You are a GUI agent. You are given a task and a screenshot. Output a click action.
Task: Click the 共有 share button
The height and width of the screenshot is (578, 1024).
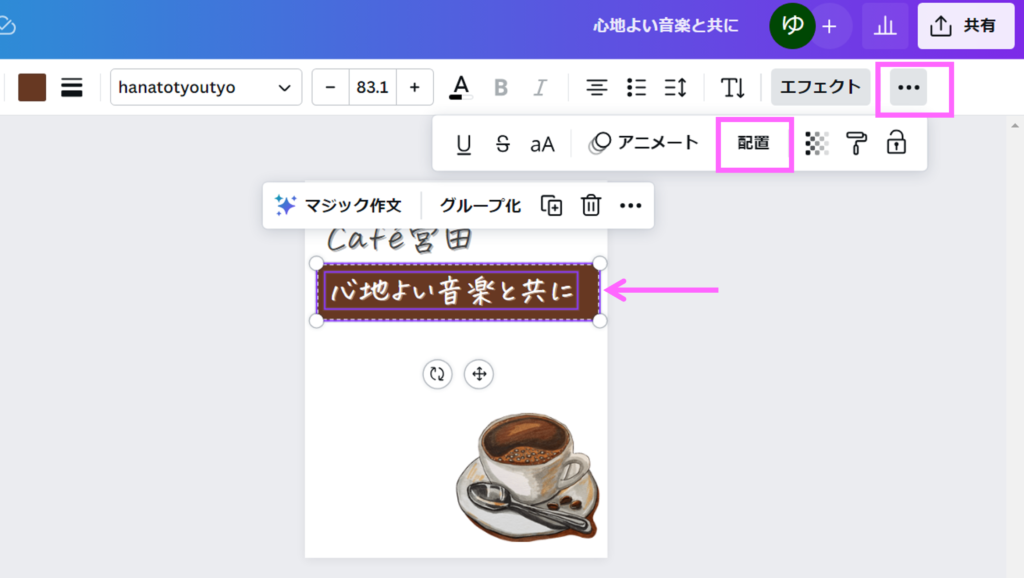coord(965,26)
